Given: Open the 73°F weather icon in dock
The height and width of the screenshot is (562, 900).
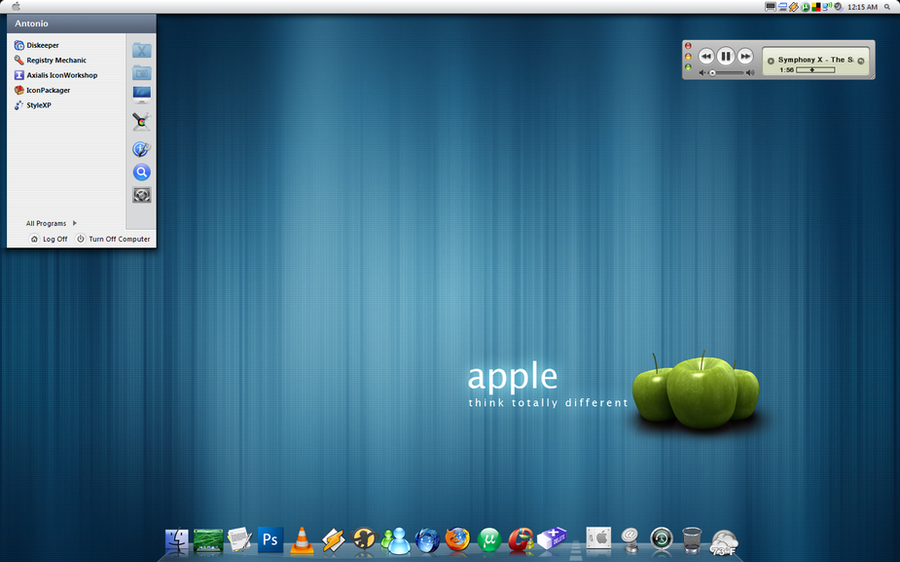Looking at the screenshot, I should [x=724, y=542].
